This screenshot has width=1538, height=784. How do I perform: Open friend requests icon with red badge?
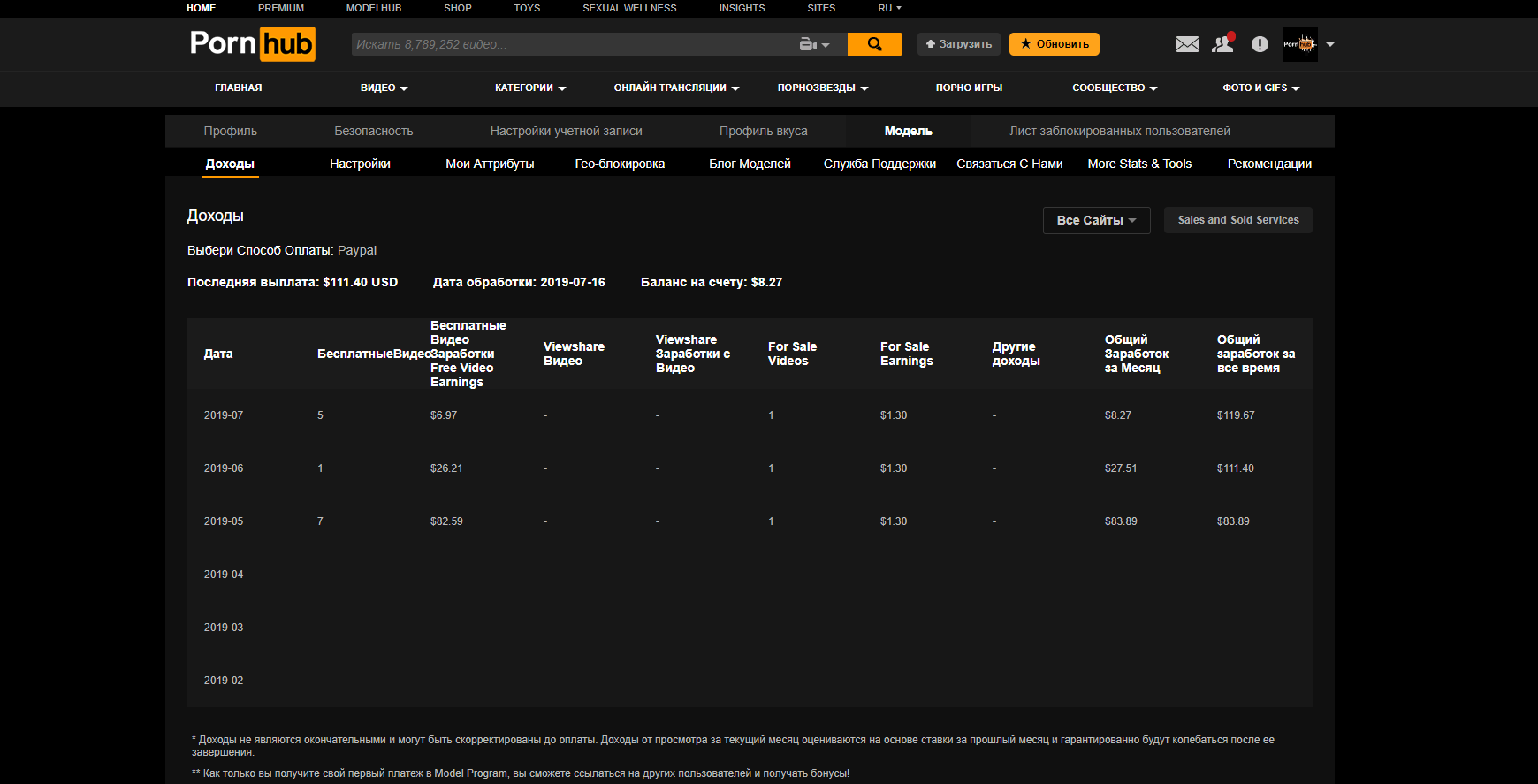click(1222, 44)
